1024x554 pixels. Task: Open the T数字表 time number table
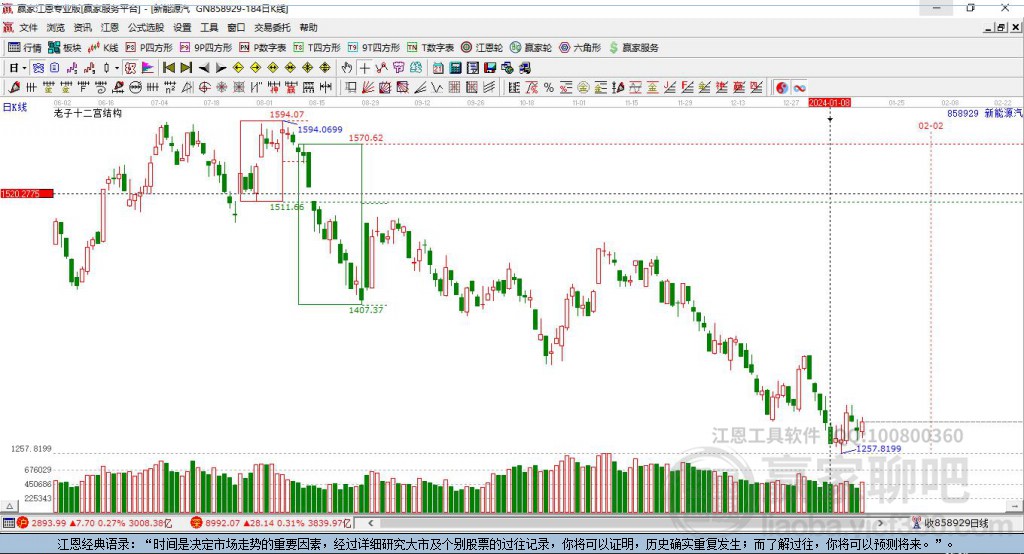click(x=430, y=48)
